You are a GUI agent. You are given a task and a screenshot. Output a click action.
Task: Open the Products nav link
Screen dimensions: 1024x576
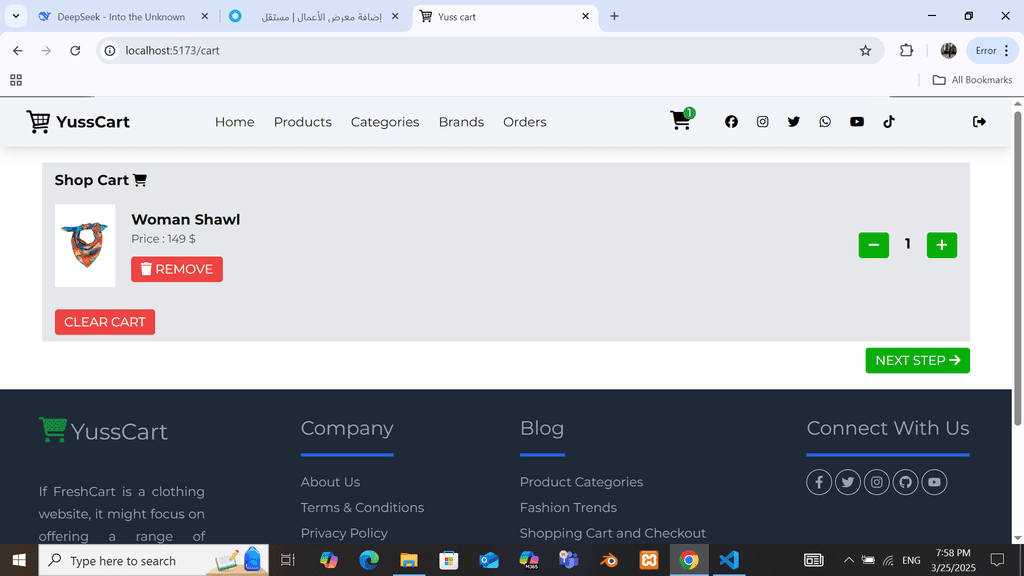click(x=302, y=122)
